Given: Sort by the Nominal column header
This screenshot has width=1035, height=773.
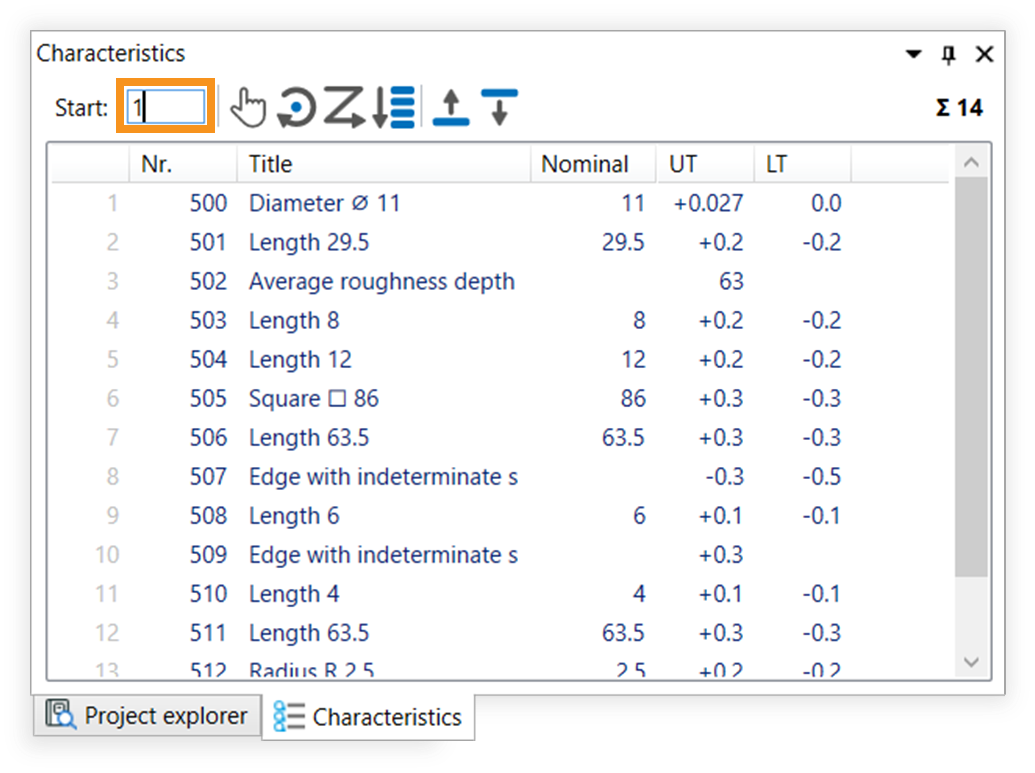Looking at the screenshot, I should [592, 164].
